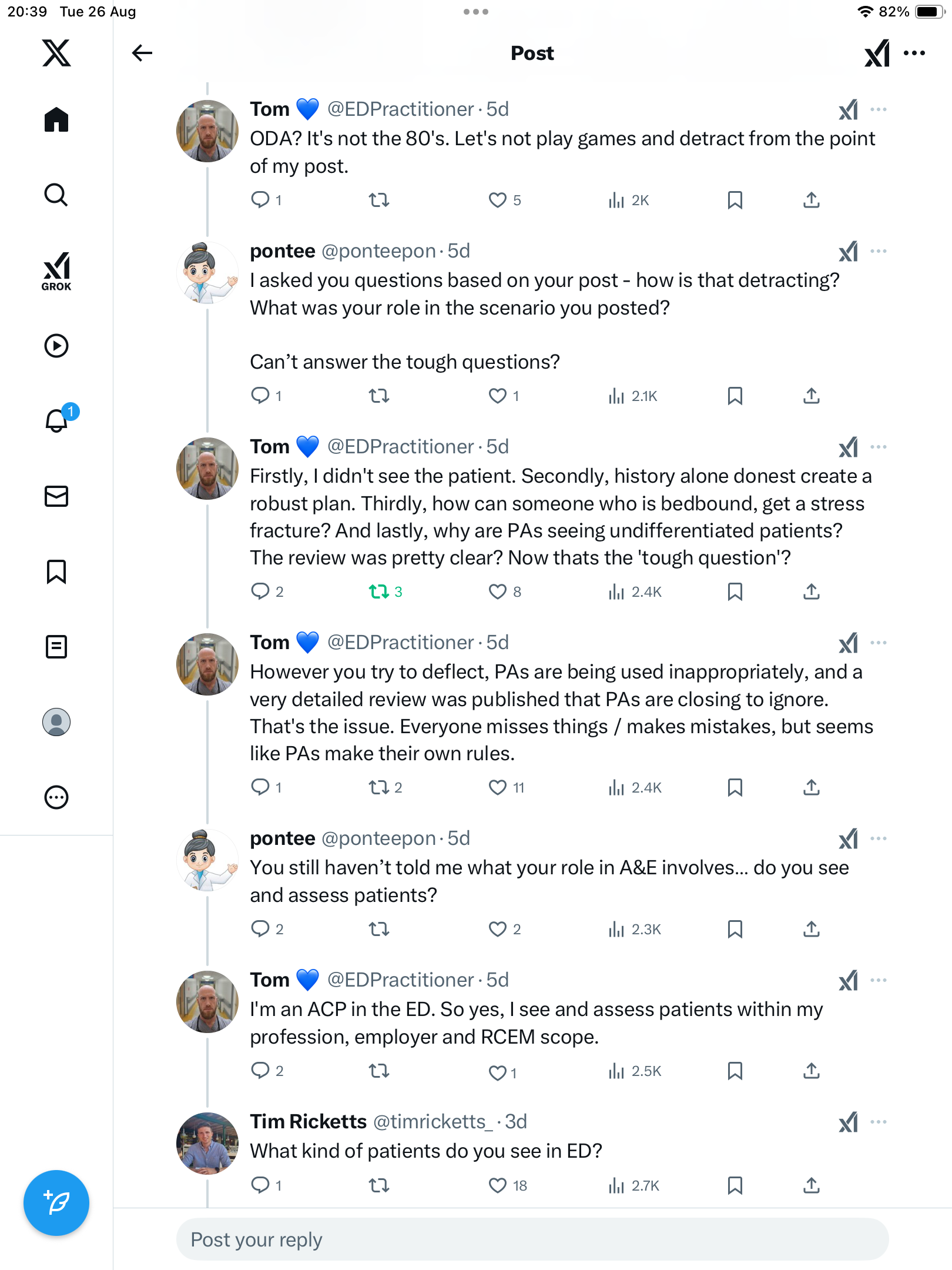This screenshot has width=952, height=1270.
Task: Open the Notifications bell icon
Action: [56, 420]
